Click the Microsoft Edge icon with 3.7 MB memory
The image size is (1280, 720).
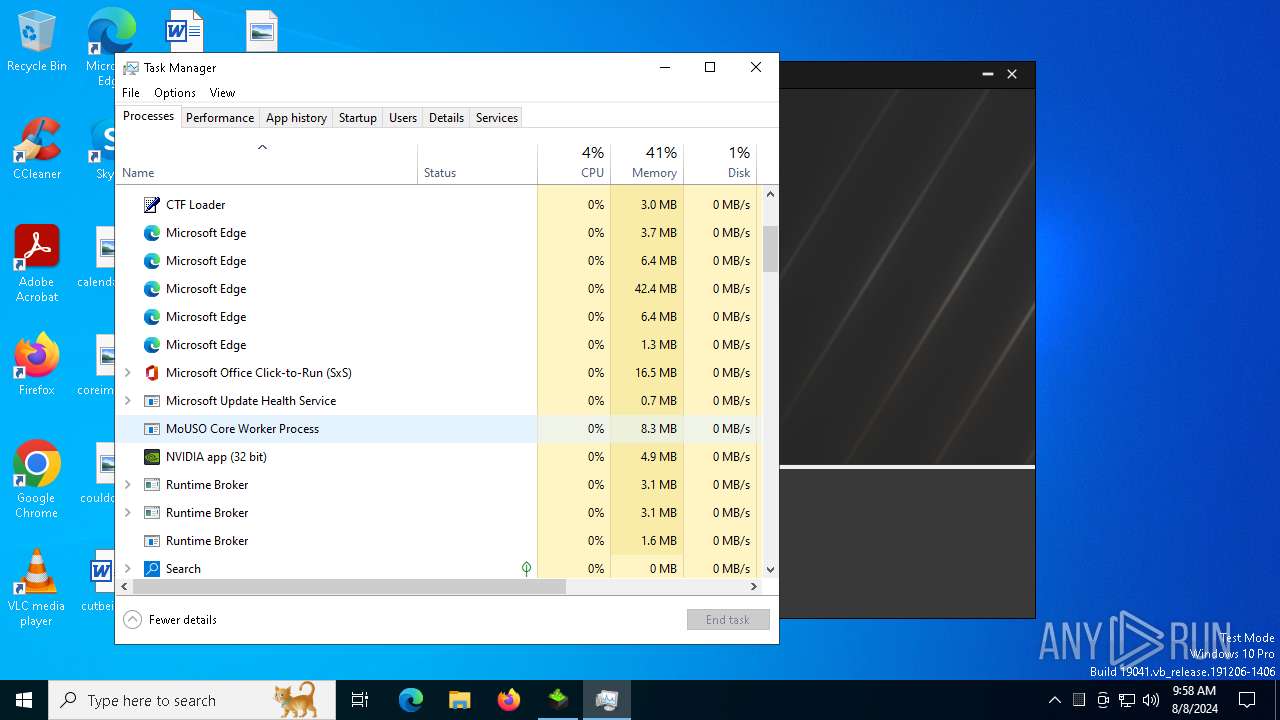pyautogui.click(x=152, y=233)
